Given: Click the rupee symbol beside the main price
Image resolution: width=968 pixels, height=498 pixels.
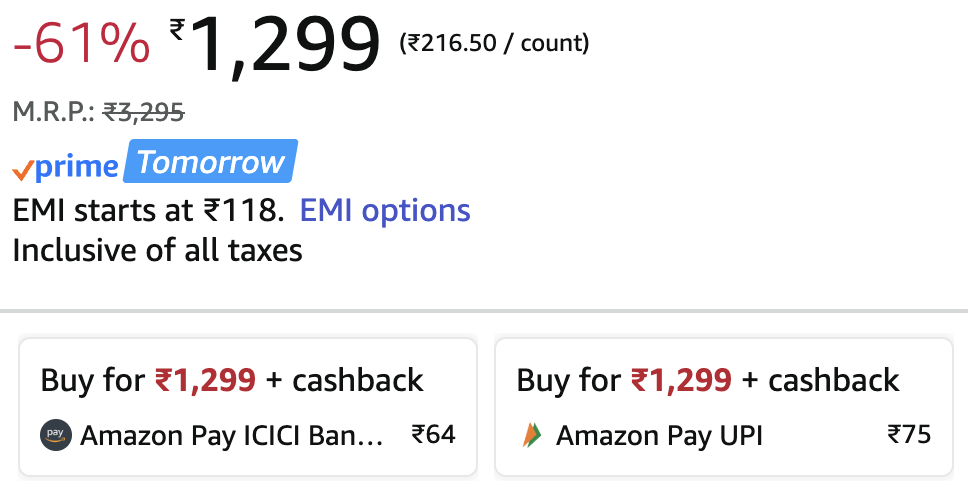Looking at the screenshot, I should [x=177, y=32].
